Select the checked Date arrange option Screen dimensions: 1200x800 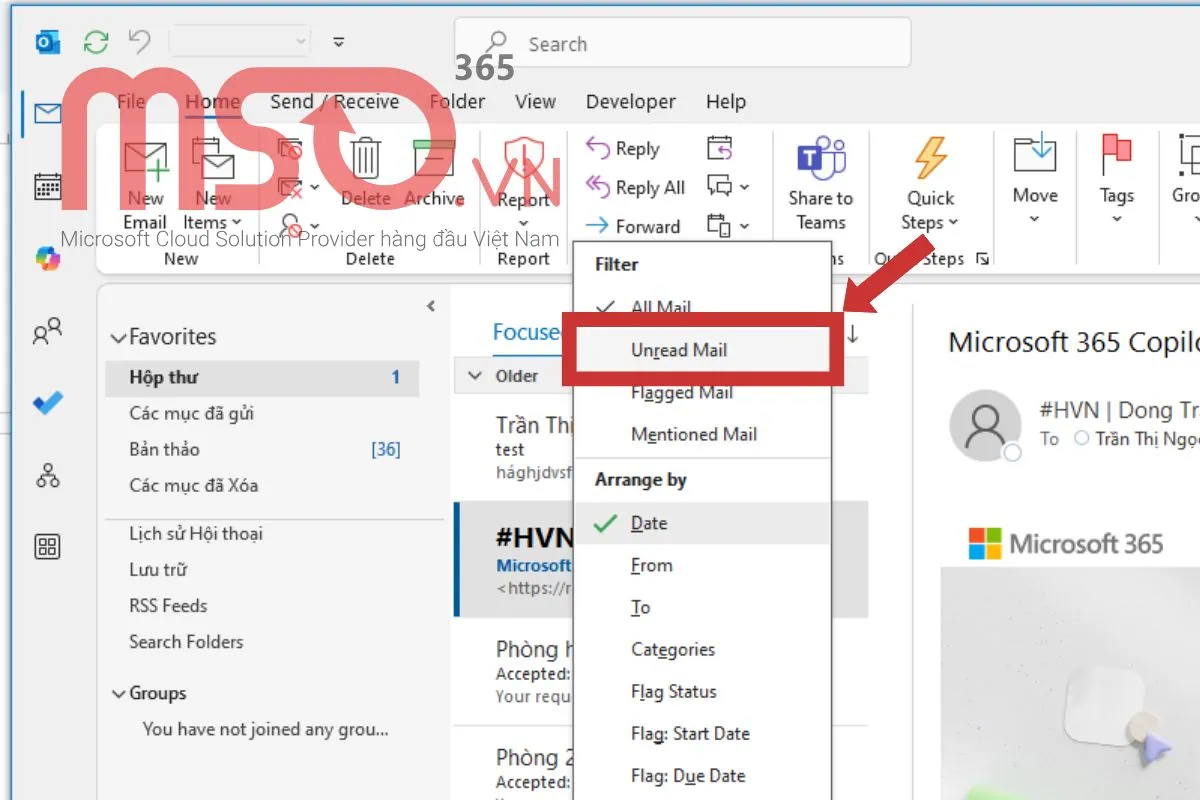648,523
